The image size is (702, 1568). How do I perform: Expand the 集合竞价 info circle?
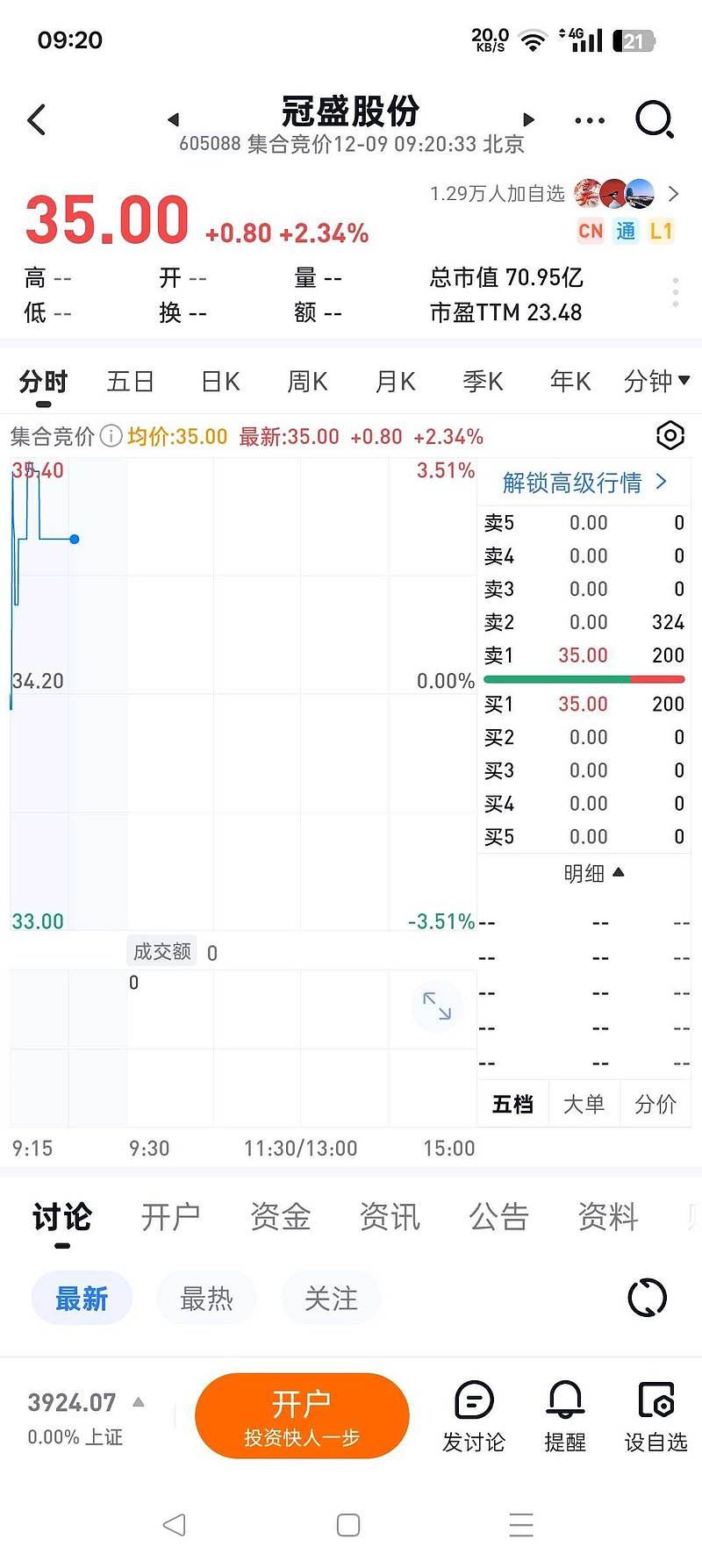click(111, 436)
